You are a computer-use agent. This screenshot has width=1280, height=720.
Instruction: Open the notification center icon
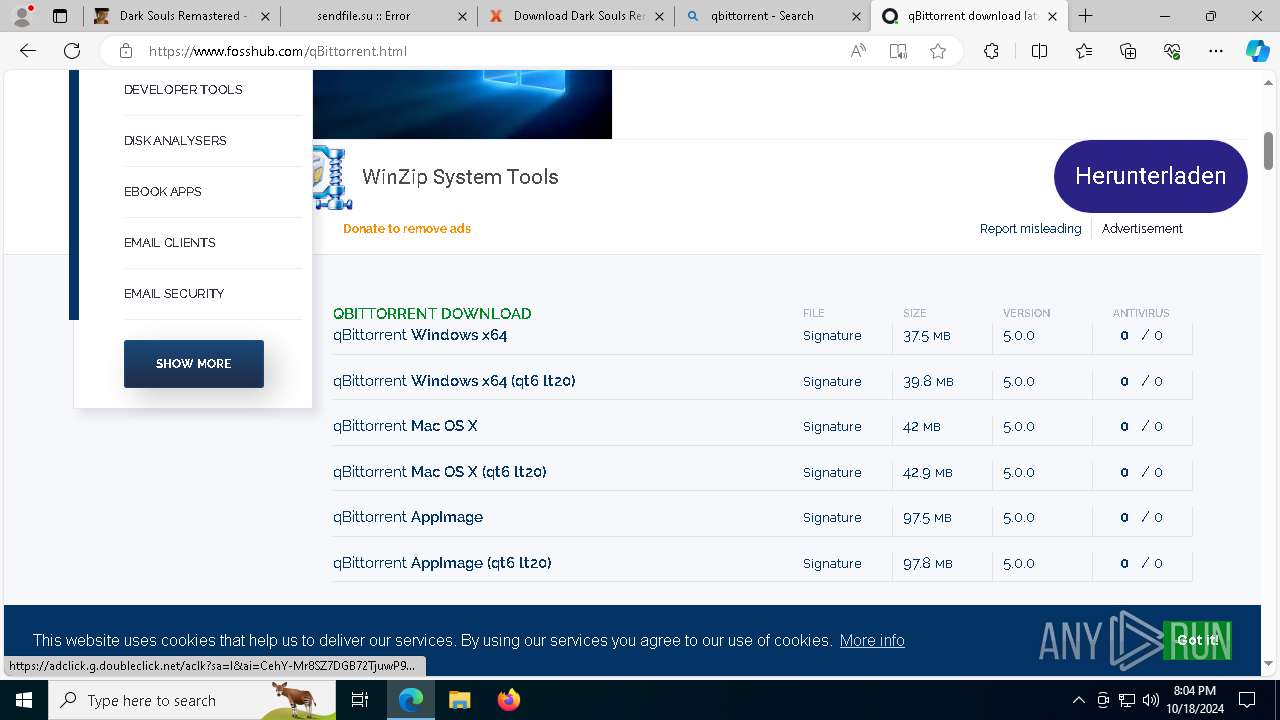point(1247,700)
